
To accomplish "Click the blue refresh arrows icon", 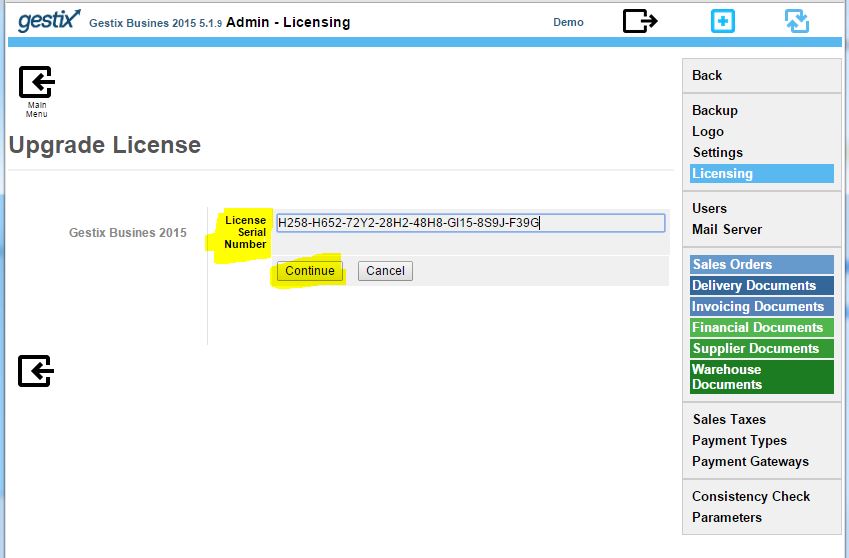I will pyautogui.click(x=797, y=22).
